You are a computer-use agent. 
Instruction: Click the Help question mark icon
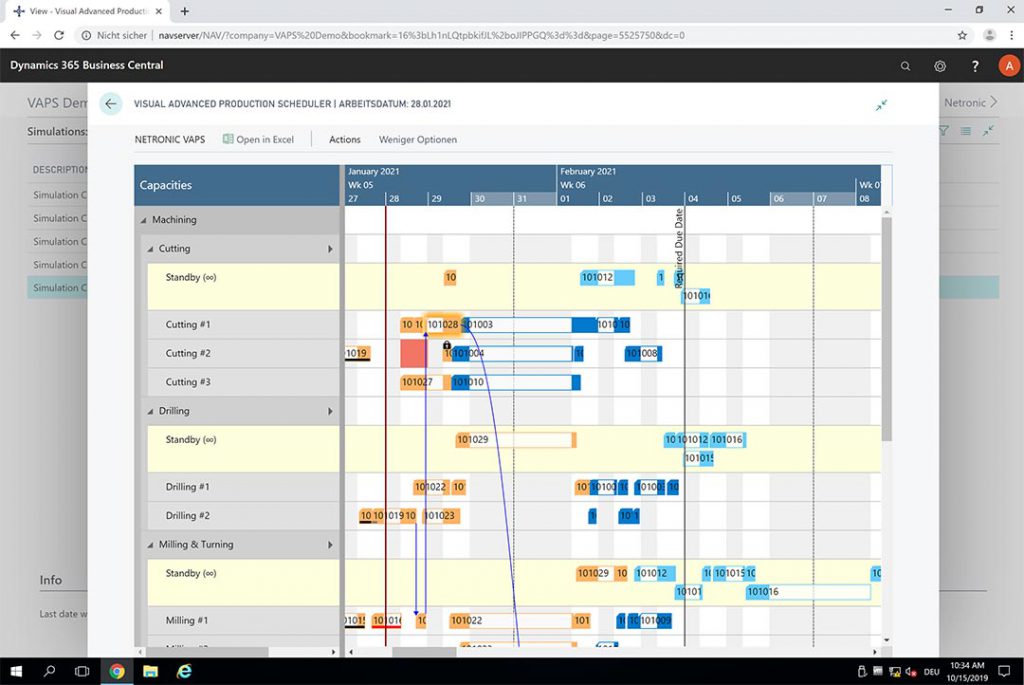pyautogui.click(x=975, y=65)
